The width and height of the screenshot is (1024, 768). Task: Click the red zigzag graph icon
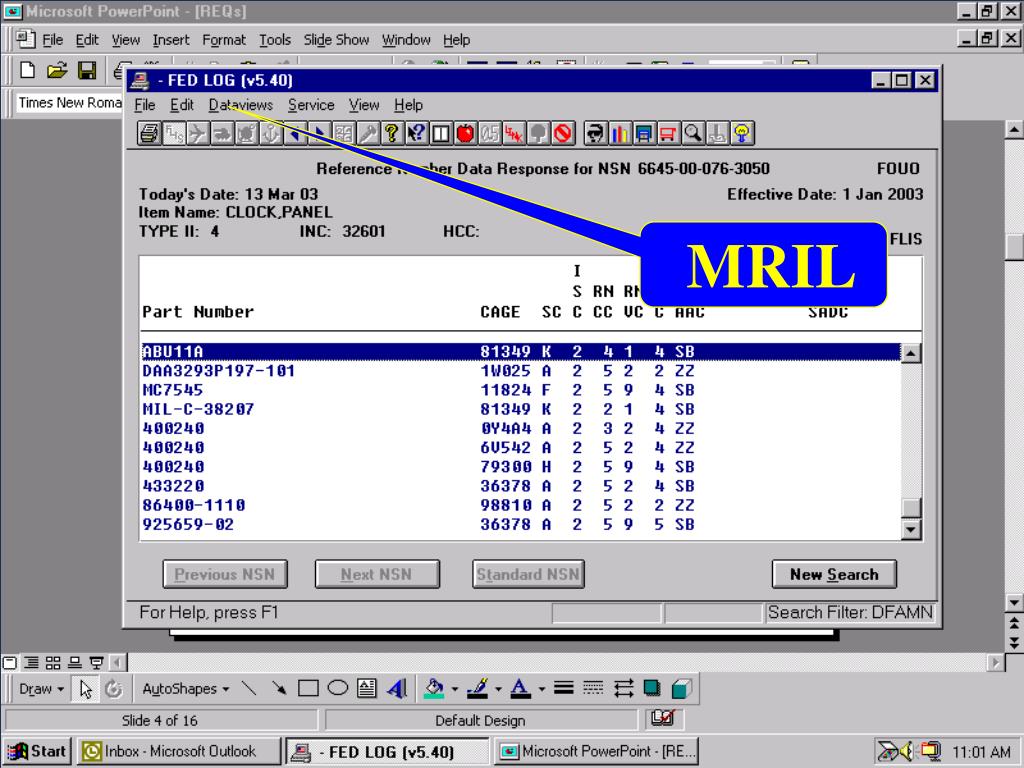click(513, 133)
